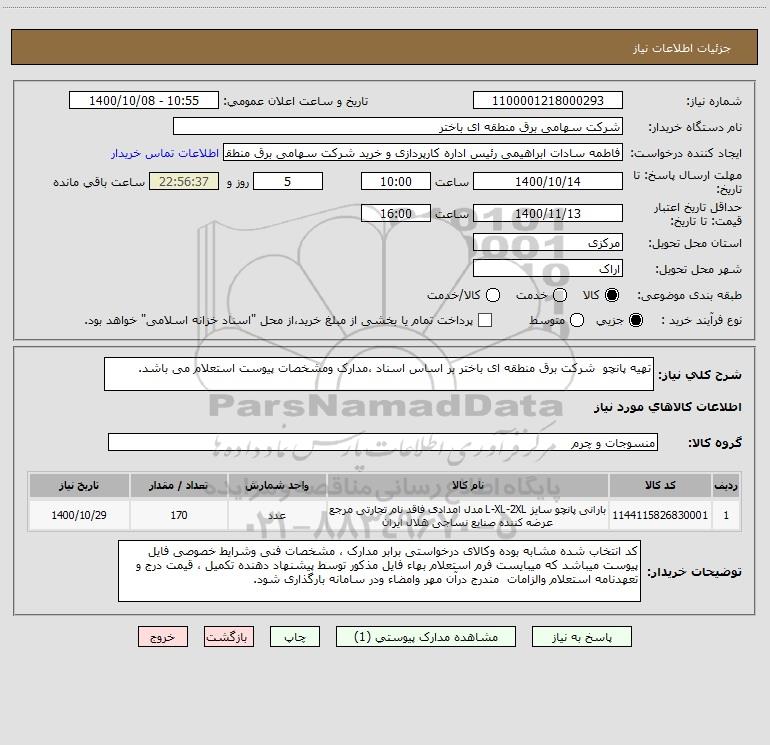Click the خروج exit button

(x=163, y=637)
